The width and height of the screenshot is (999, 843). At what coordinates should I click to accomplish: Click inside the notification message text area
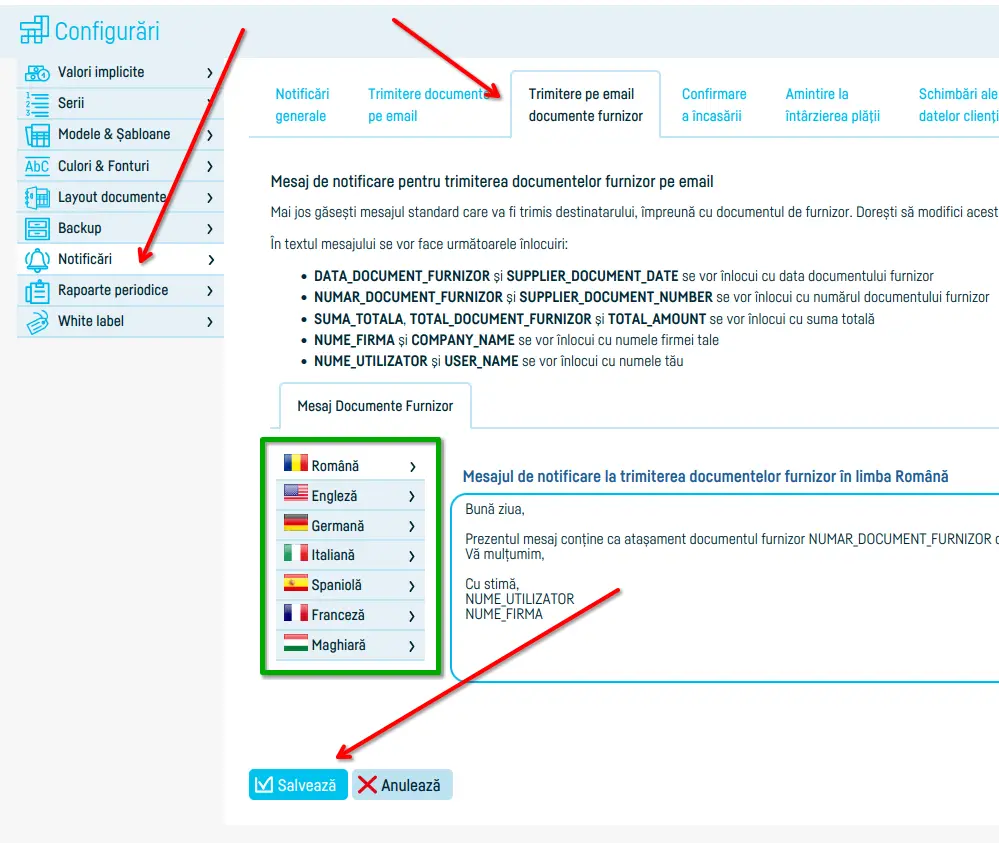[x=724, y=587]
